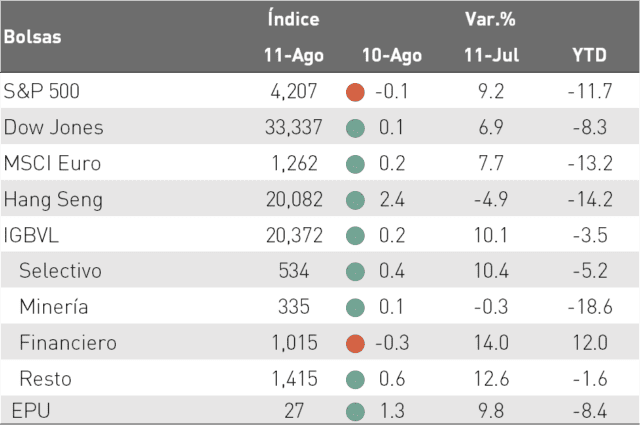Click the green indicator dot for IGBVL
The width and height of the screenshot is (640, 425).
tap(355, 236)
